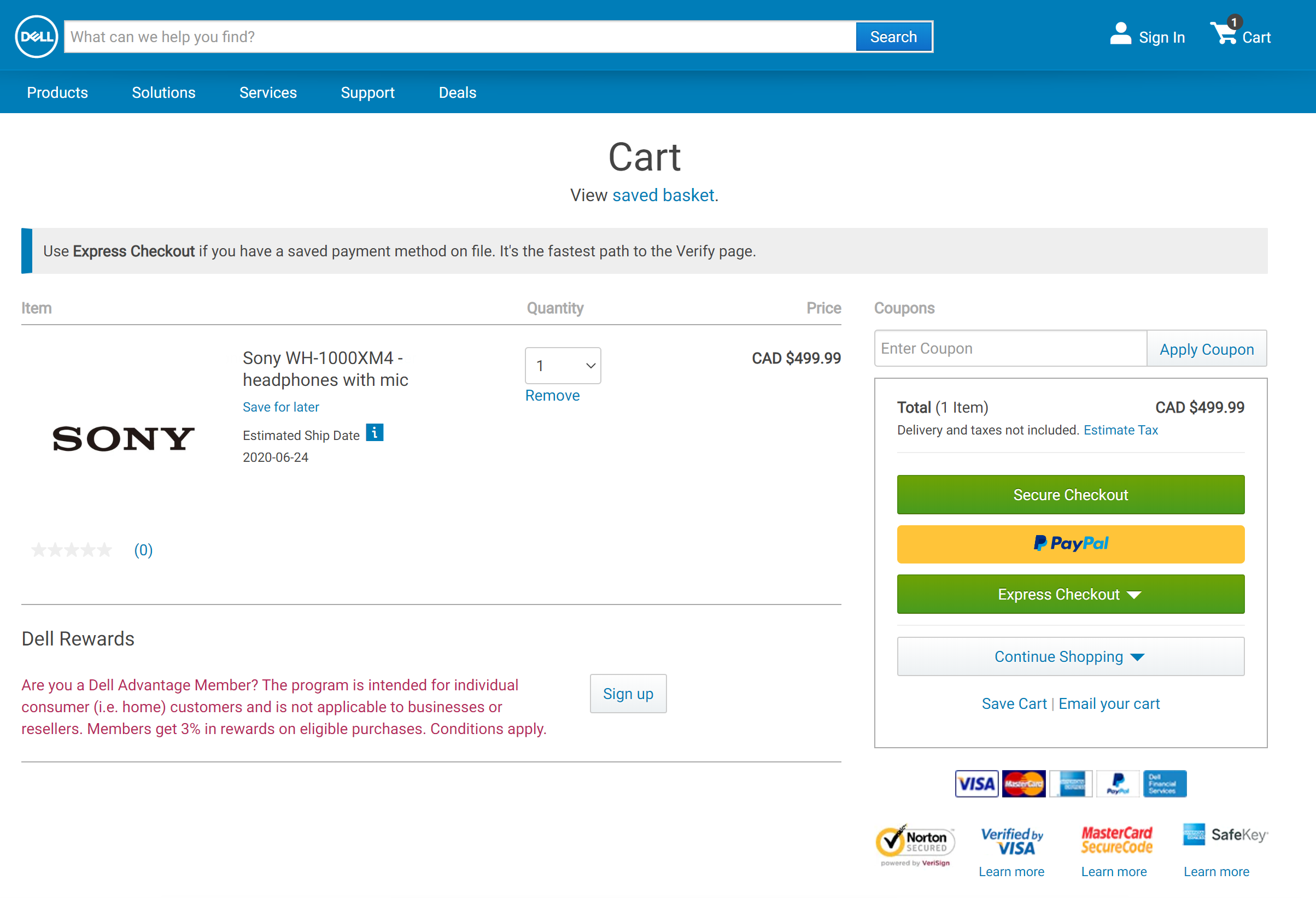Click the Sony product logo thumbnail

124,439
